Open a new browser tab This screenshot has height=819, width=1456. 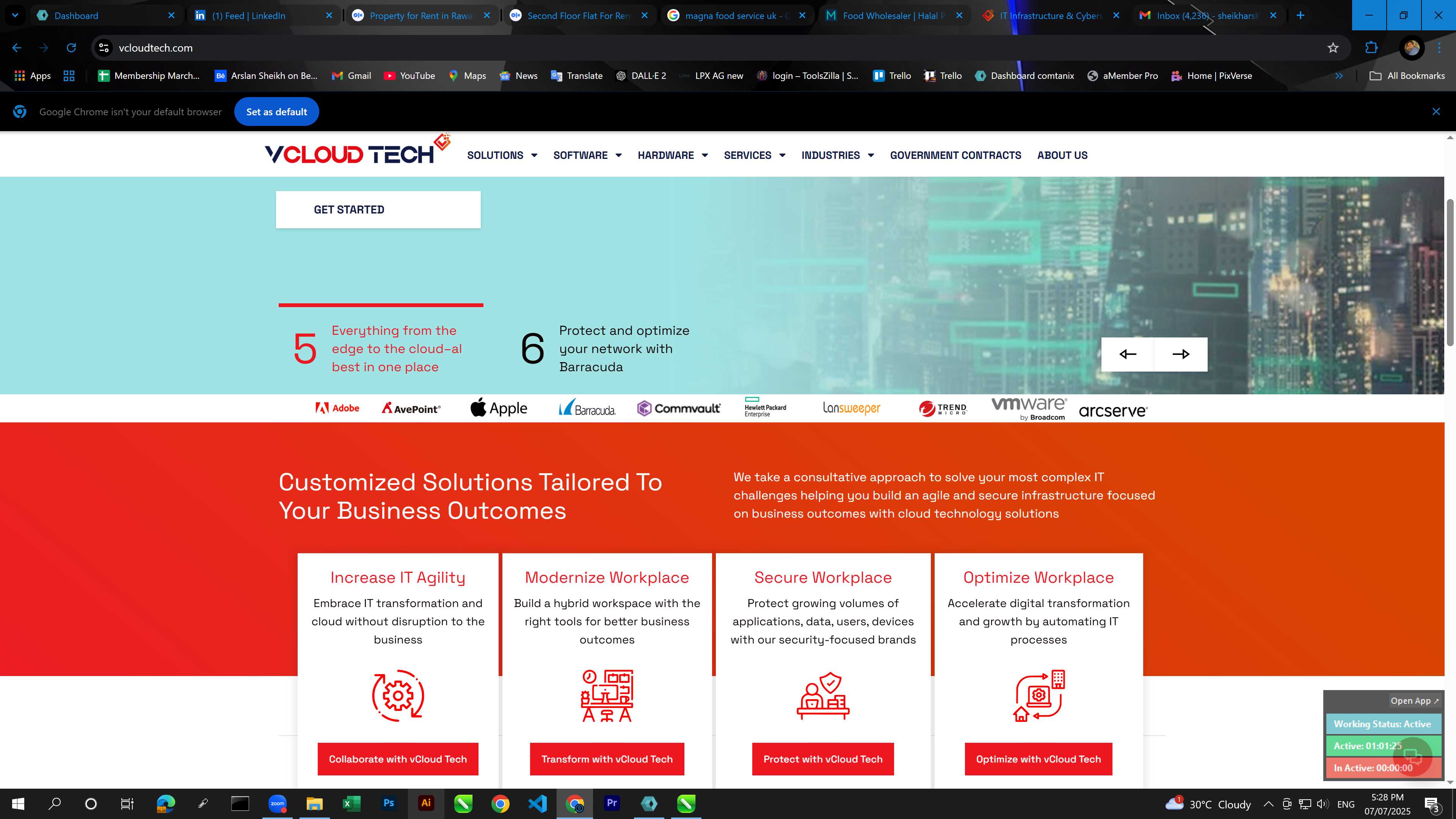pyautogui.click(x=1301, y=15)
